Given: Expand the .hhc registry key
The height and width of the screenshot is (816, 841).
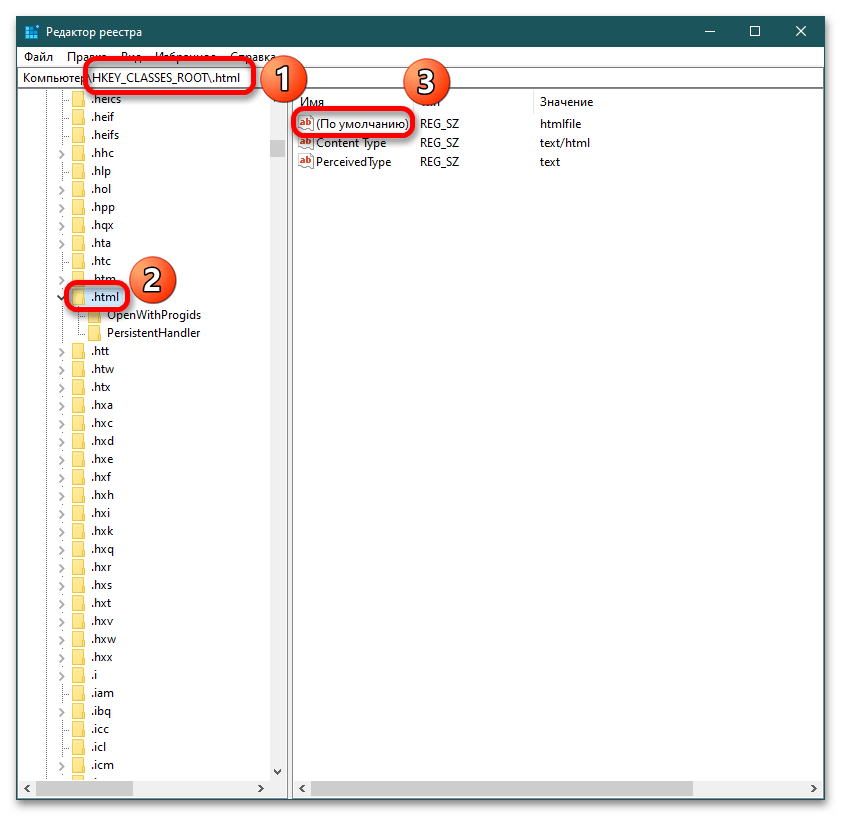Looking at the screenshot, I should (62, 153).
